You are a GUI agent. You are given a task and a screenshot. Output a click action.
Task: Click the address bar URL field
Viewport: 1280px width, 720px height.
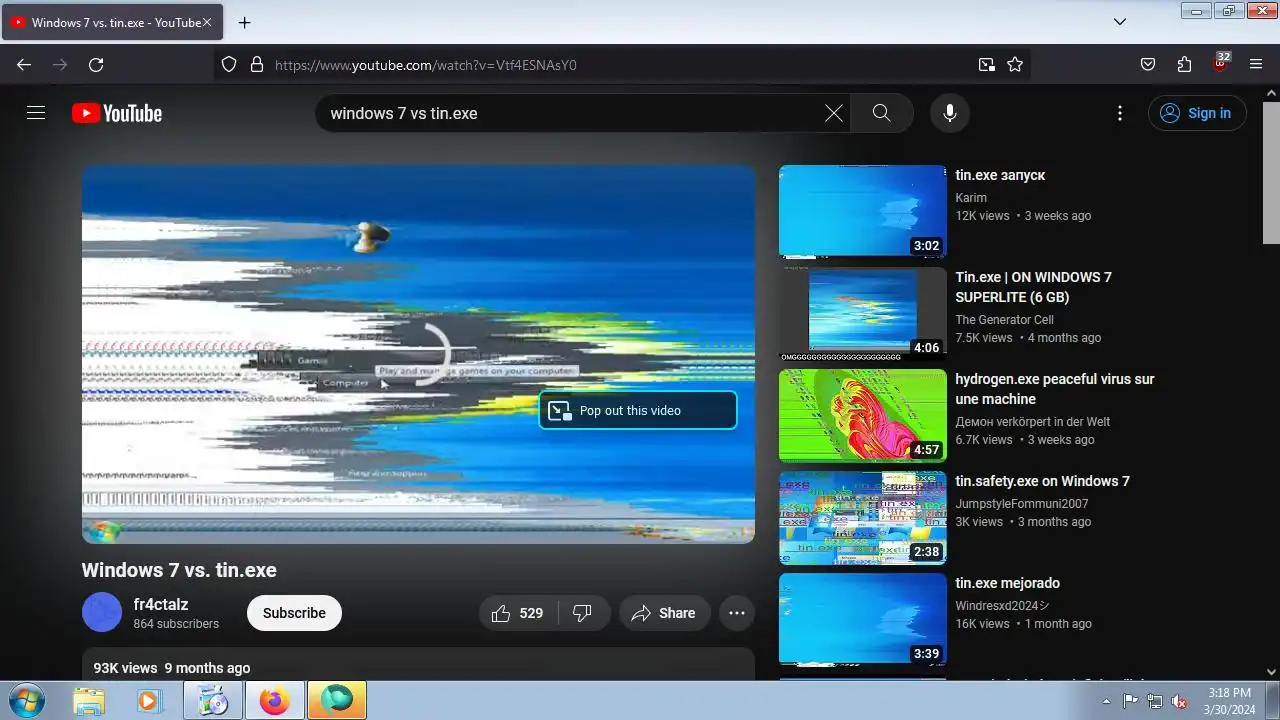point(620,65)
